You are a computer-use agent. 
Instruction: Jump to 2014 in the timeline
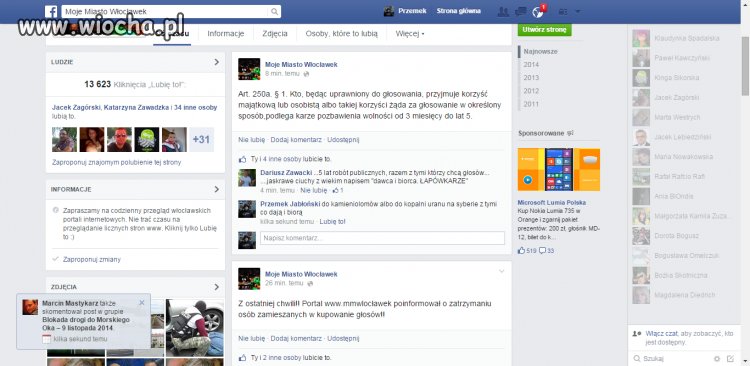[531, 64]
